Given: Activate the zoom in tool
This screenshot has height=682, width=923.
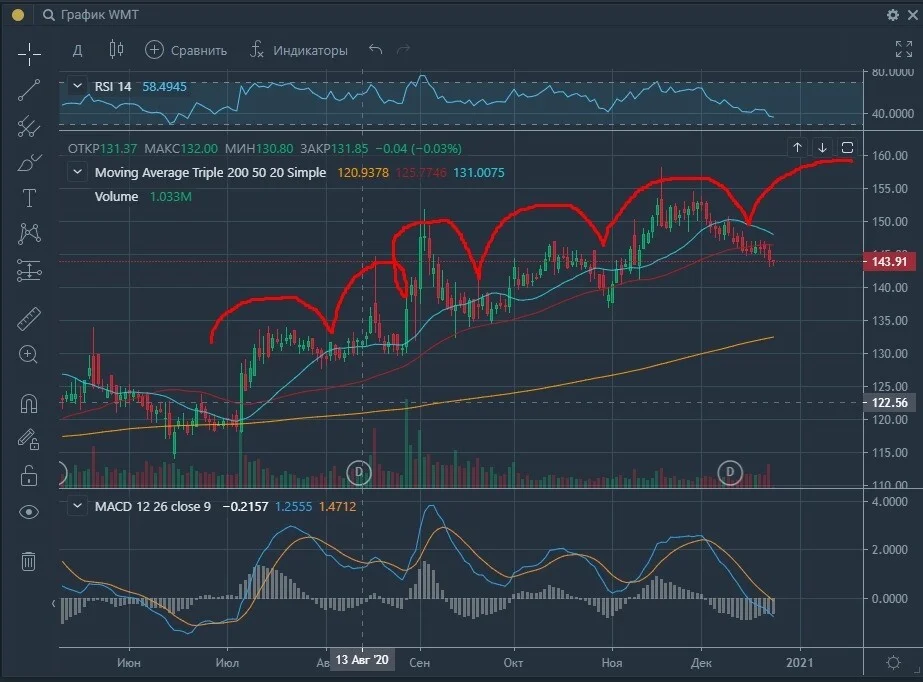Looking at the screenshot, I should (x=29, y=354).
